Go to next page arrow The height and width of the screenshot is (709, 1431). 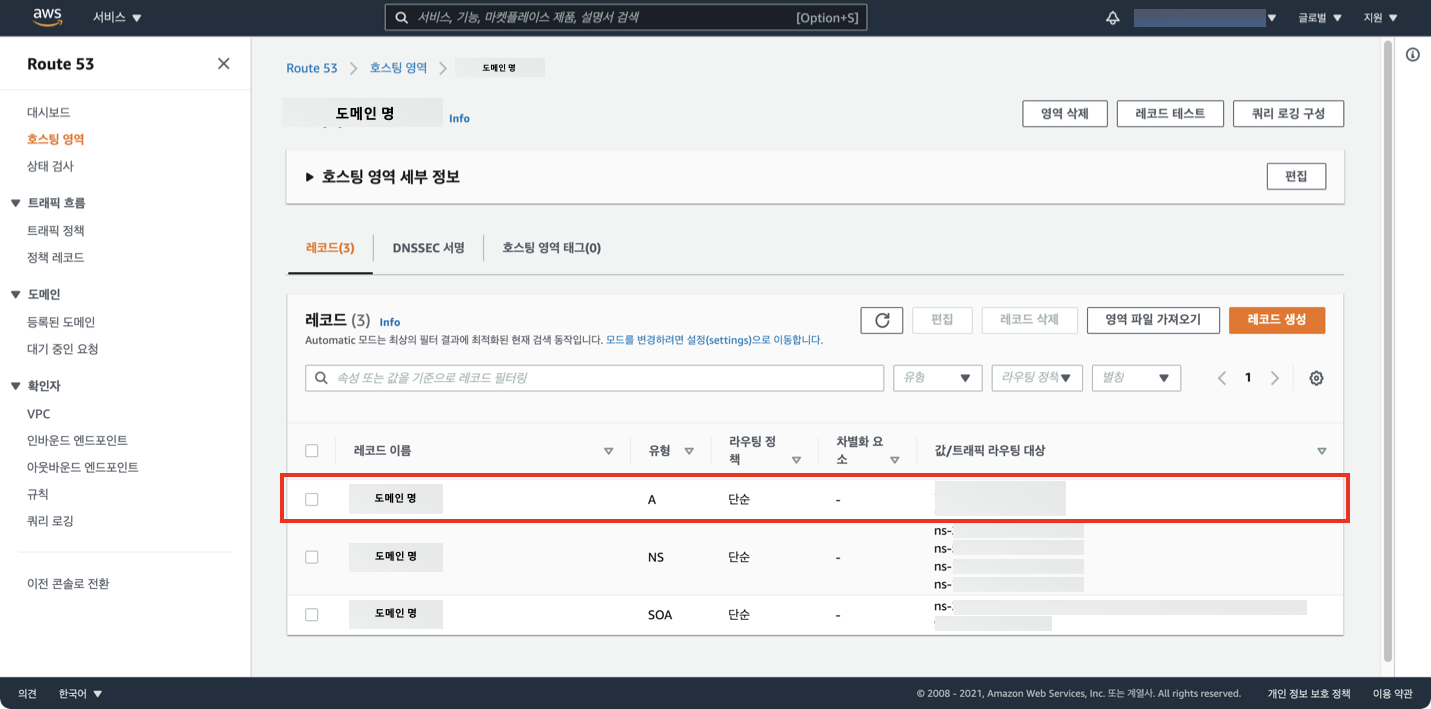click(1274, 378)
